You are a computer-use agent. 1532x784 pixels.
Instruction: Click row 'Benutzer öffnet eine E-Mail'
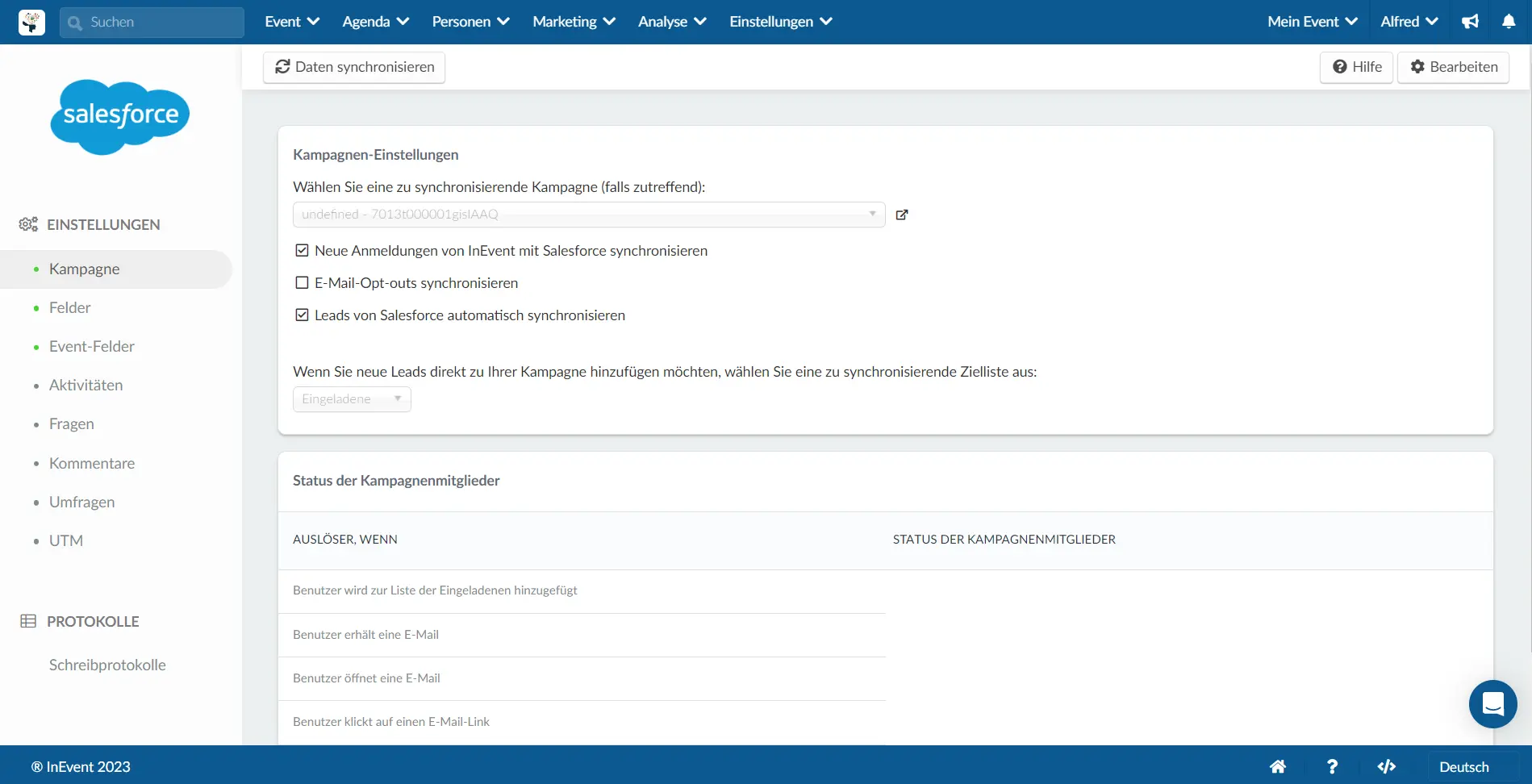[582, 679]
